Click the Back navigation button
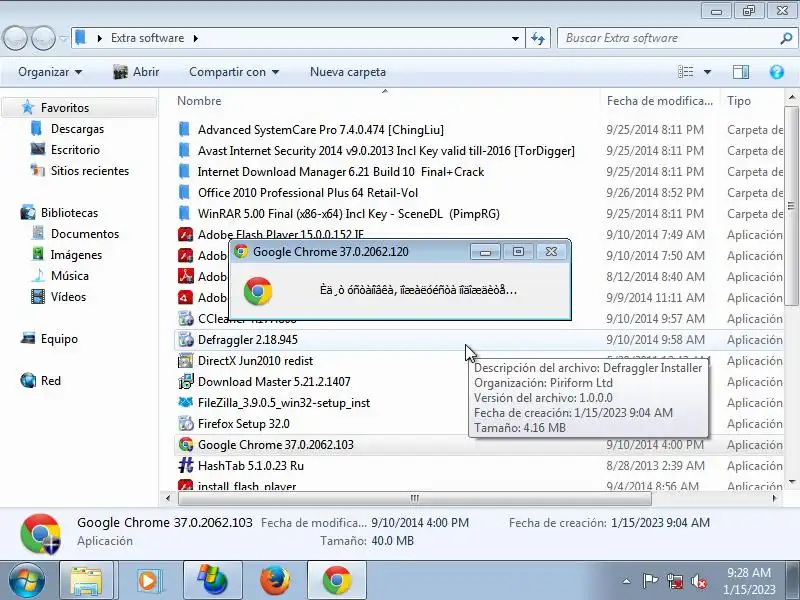 click(x=15, y=38)
